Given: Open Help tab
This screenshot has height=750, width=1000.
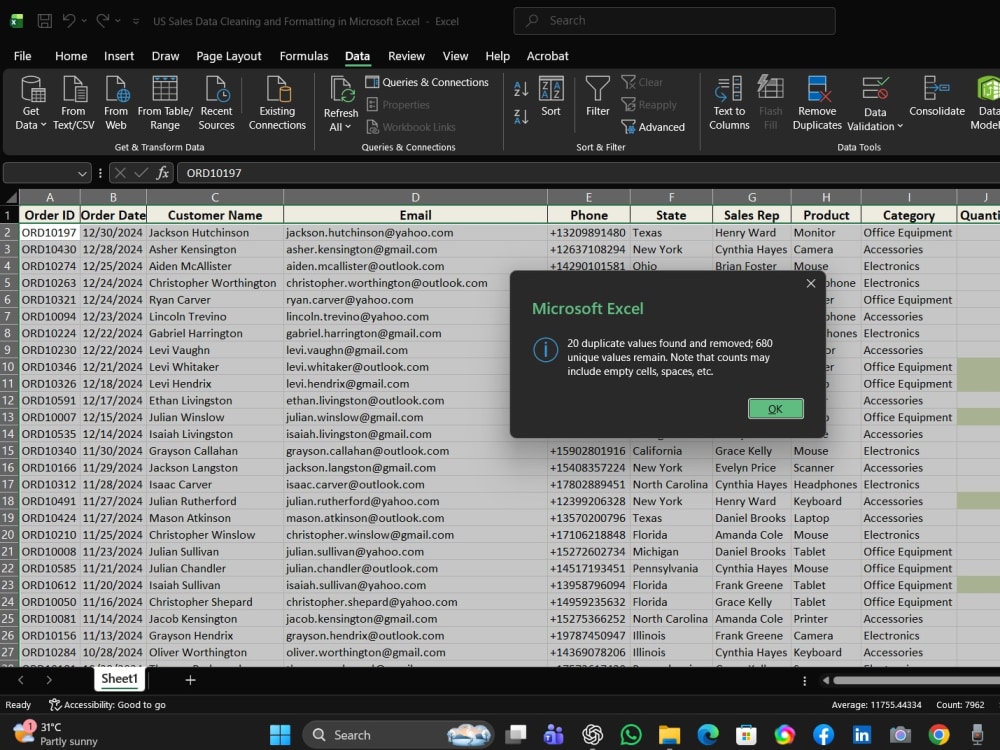Looking at the screenshot, I should click(497, 56).
